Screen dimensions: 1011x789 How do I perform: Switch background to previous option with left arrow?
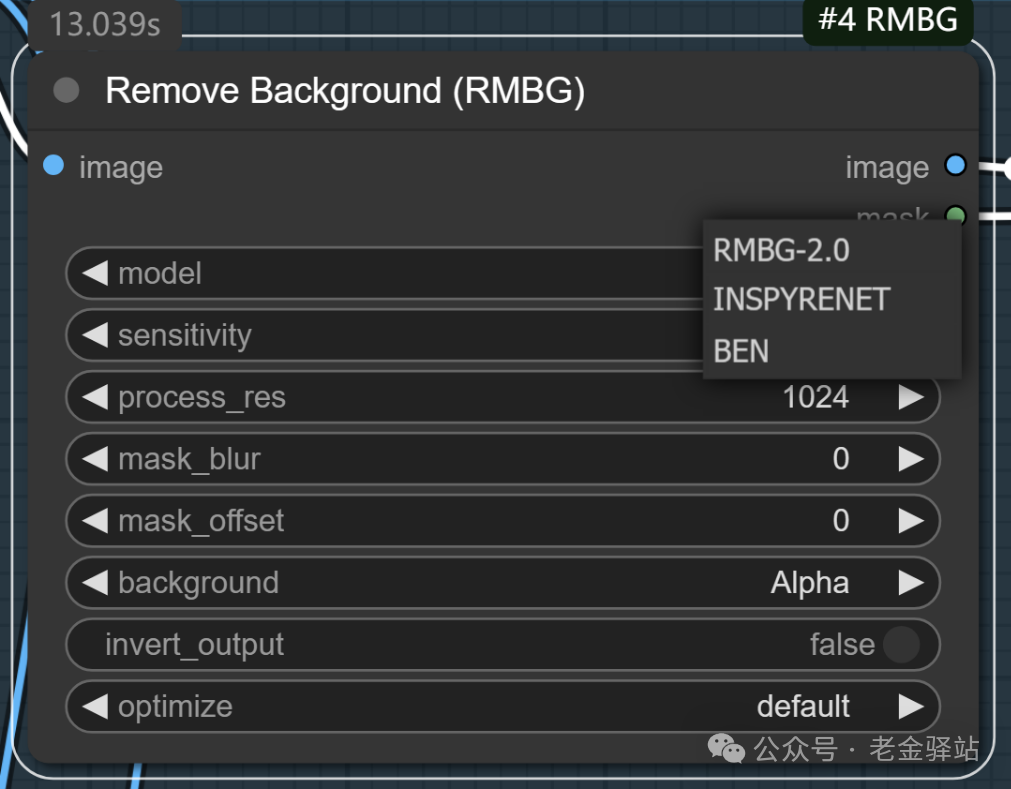(95, 582)
